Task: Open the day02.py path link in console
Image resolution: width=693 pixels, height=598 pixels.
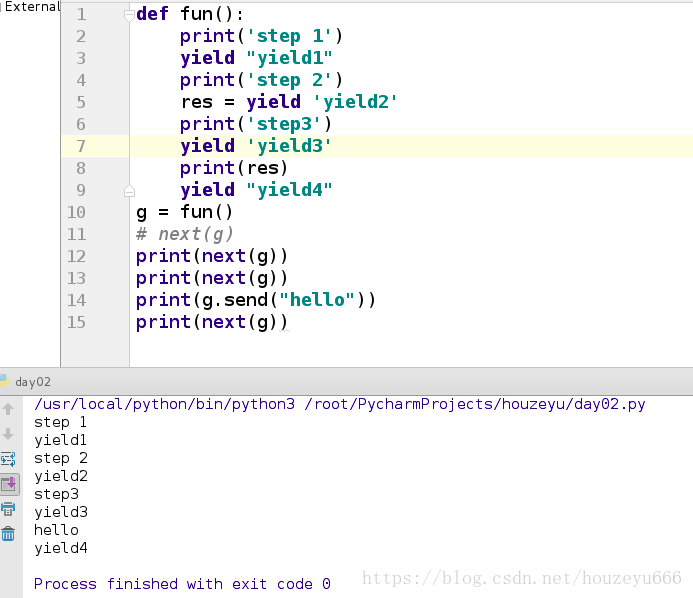Action: point(475,404)
